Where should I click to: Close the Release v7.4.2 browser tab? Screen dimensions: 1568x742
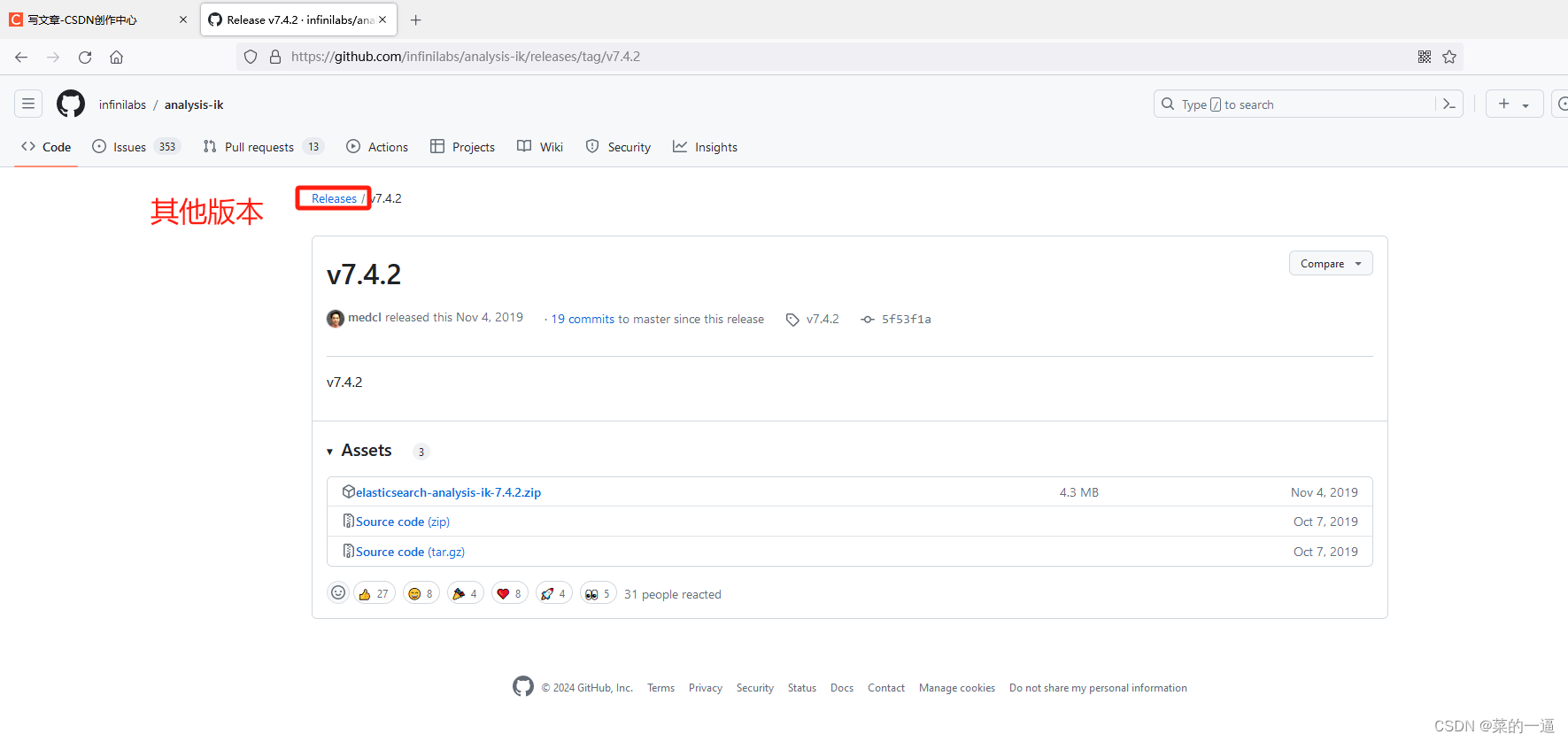(382, 19)
